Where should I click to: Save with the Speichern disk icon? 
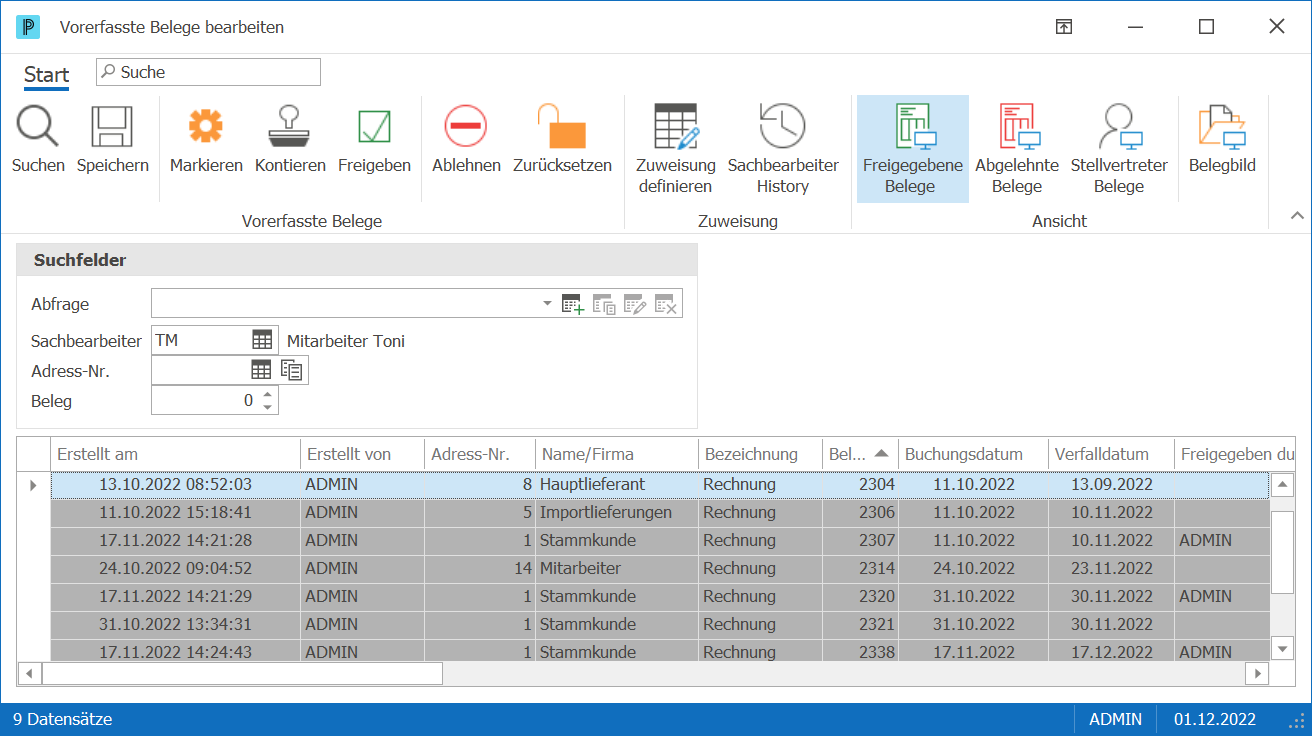[112, 127]
